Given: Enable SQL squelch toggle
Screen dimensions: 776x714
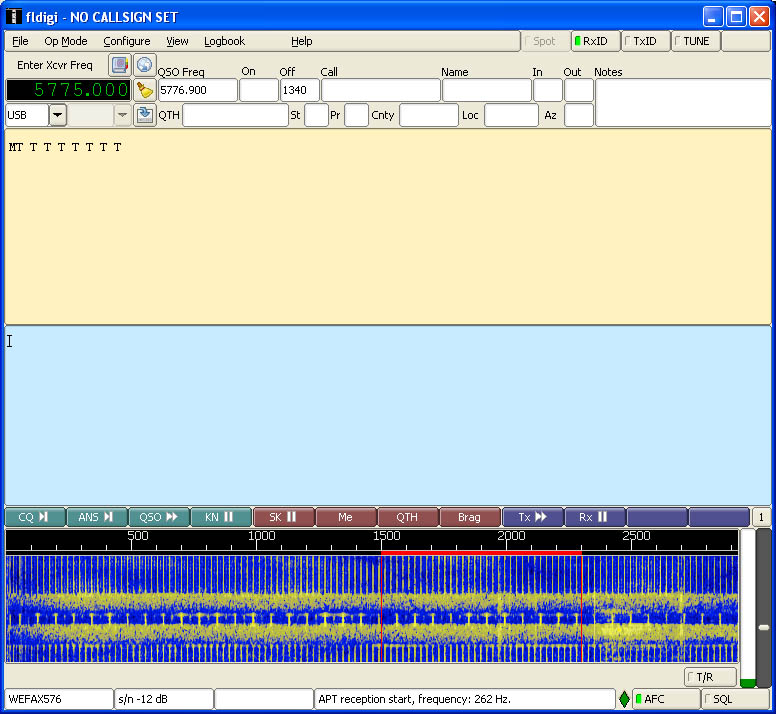Looking at the screenshot, I should click(x=735, y=699).
